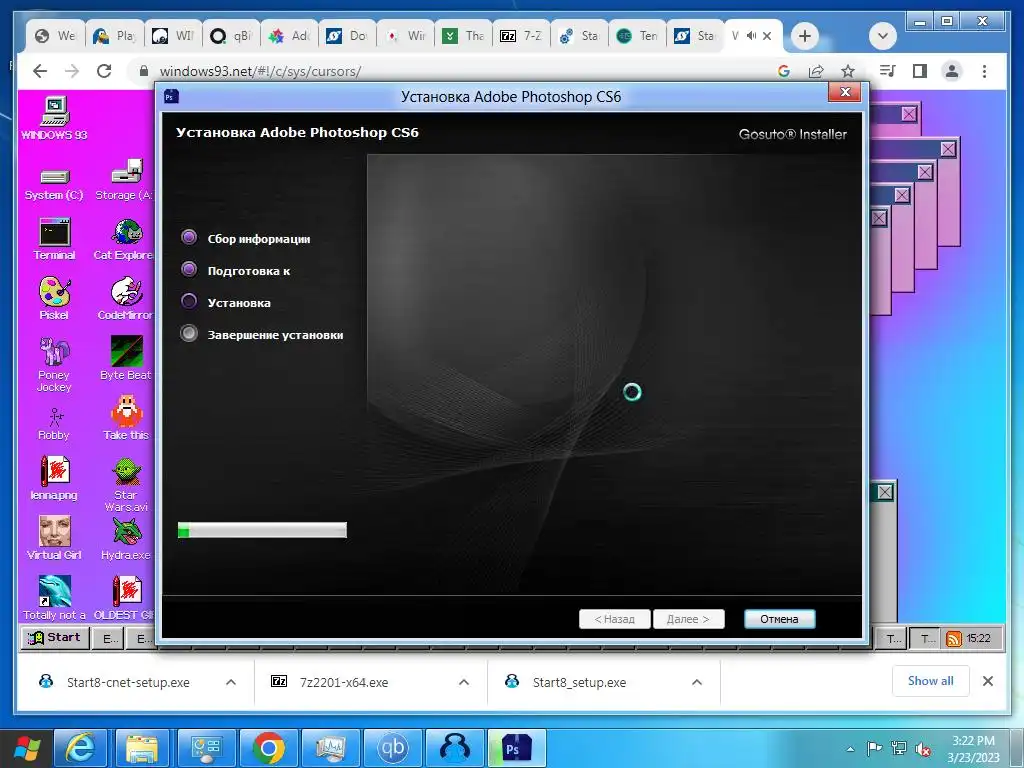
Task: Select the Завершение установки step indicator
Action: [x=189, y=333]
